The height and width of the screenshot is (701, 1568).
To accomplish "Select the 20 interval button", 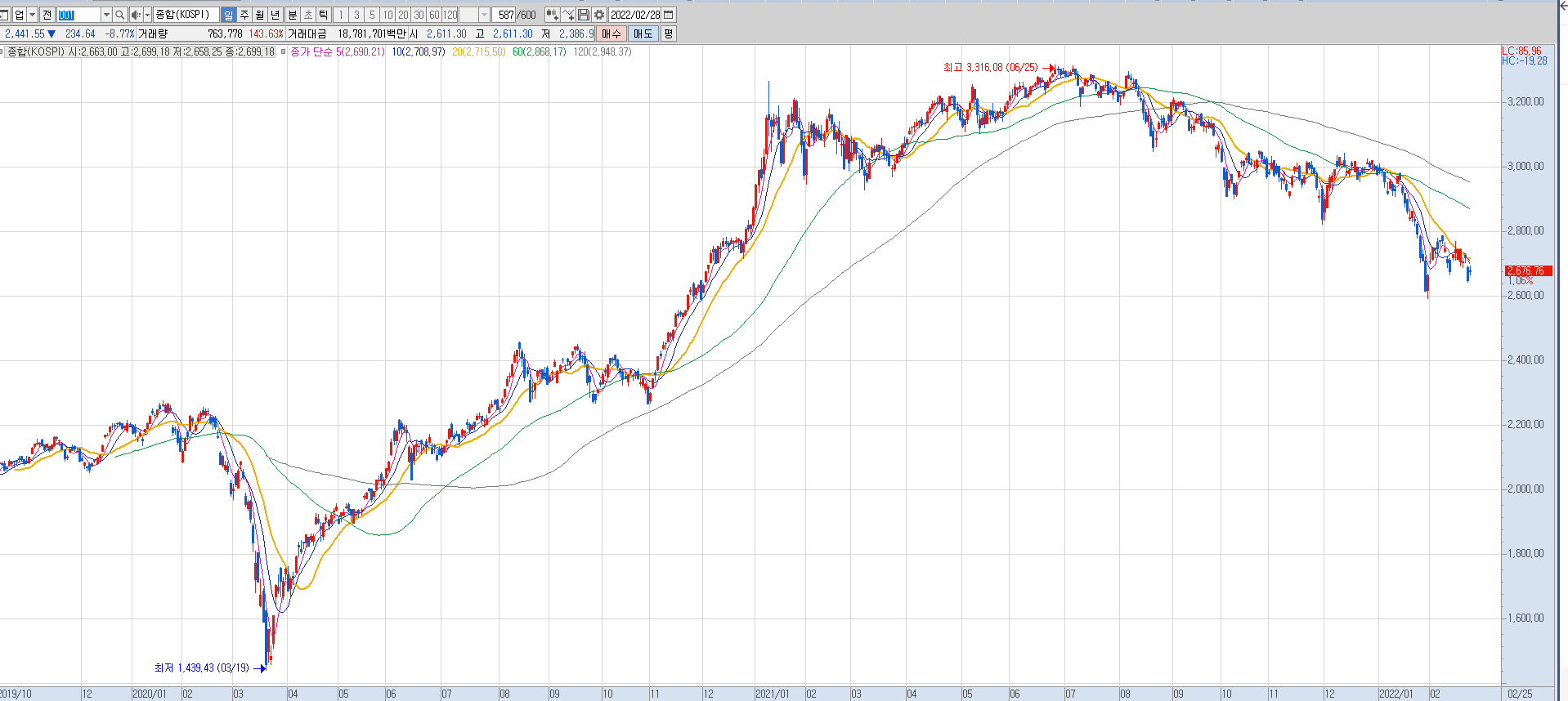I will [x=403, y=15].
